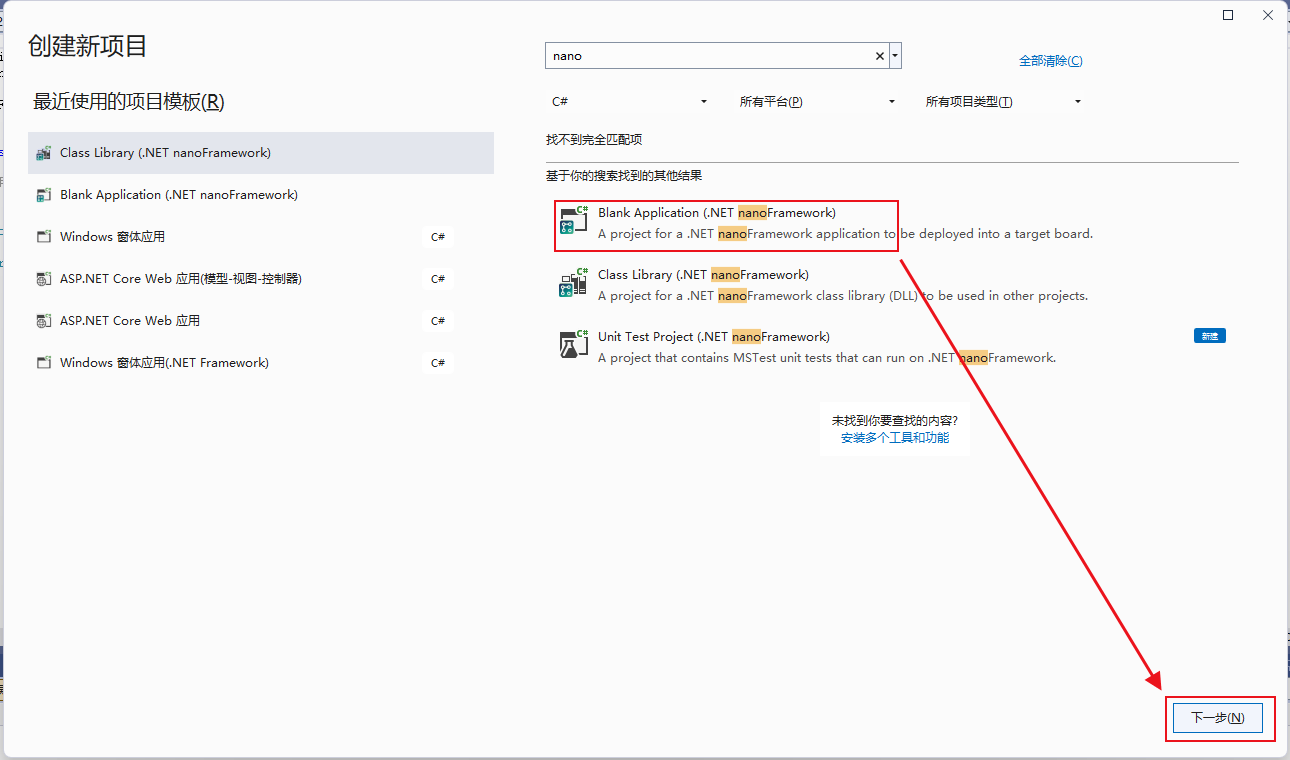Click the Class Library icon in search results
The width and height of the screenshot is (1290, 760).
(573, 282)
